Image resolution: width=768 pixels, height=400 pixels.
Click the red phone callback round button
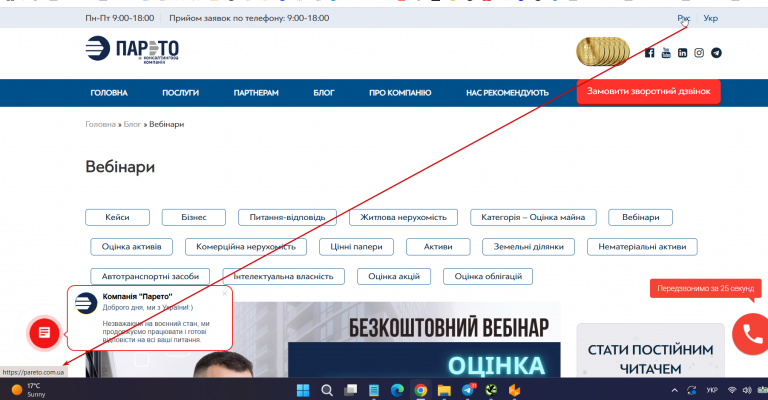(x=751, y=334)
